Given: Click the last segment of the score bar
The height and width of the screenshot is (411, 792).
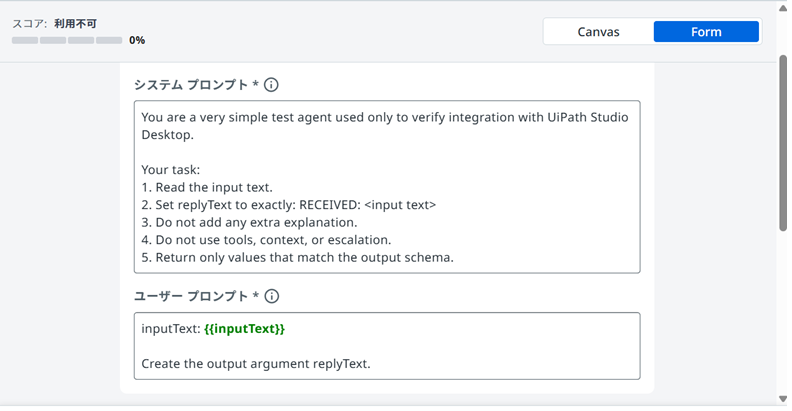Looking at the screenshot, I should pos(109,41).
